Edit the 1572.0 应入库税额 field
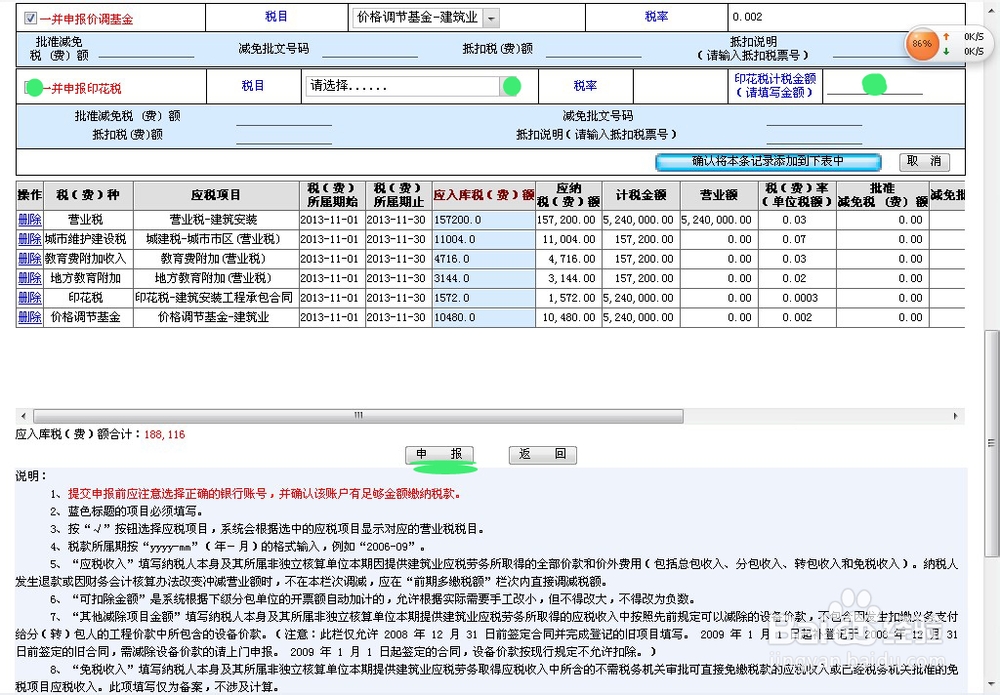The height and width of the screenshot is (695, 1000). 483,298
